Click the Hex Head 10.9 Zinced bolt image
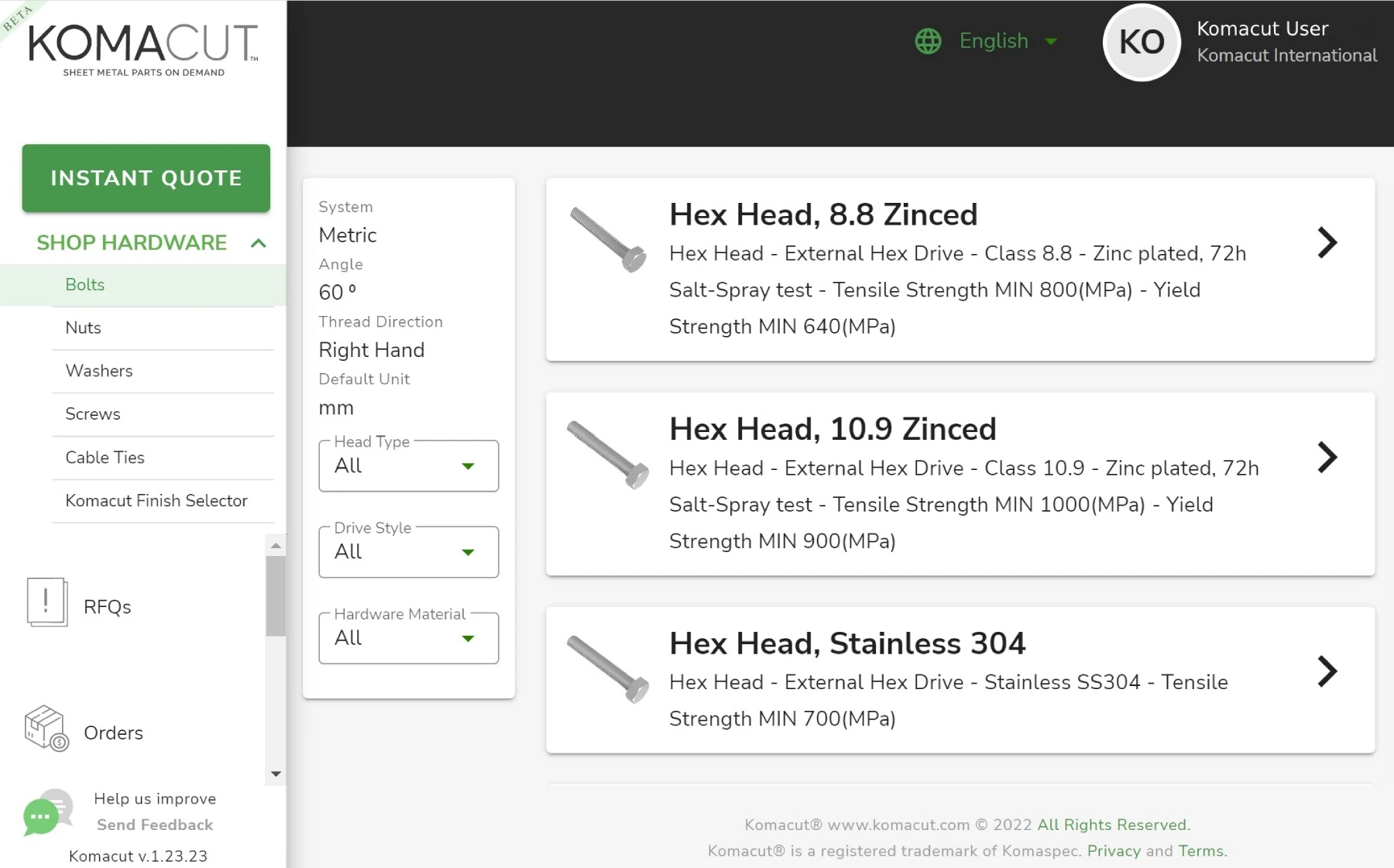This screenshot has height=868, width=1394. pos(608,455)
